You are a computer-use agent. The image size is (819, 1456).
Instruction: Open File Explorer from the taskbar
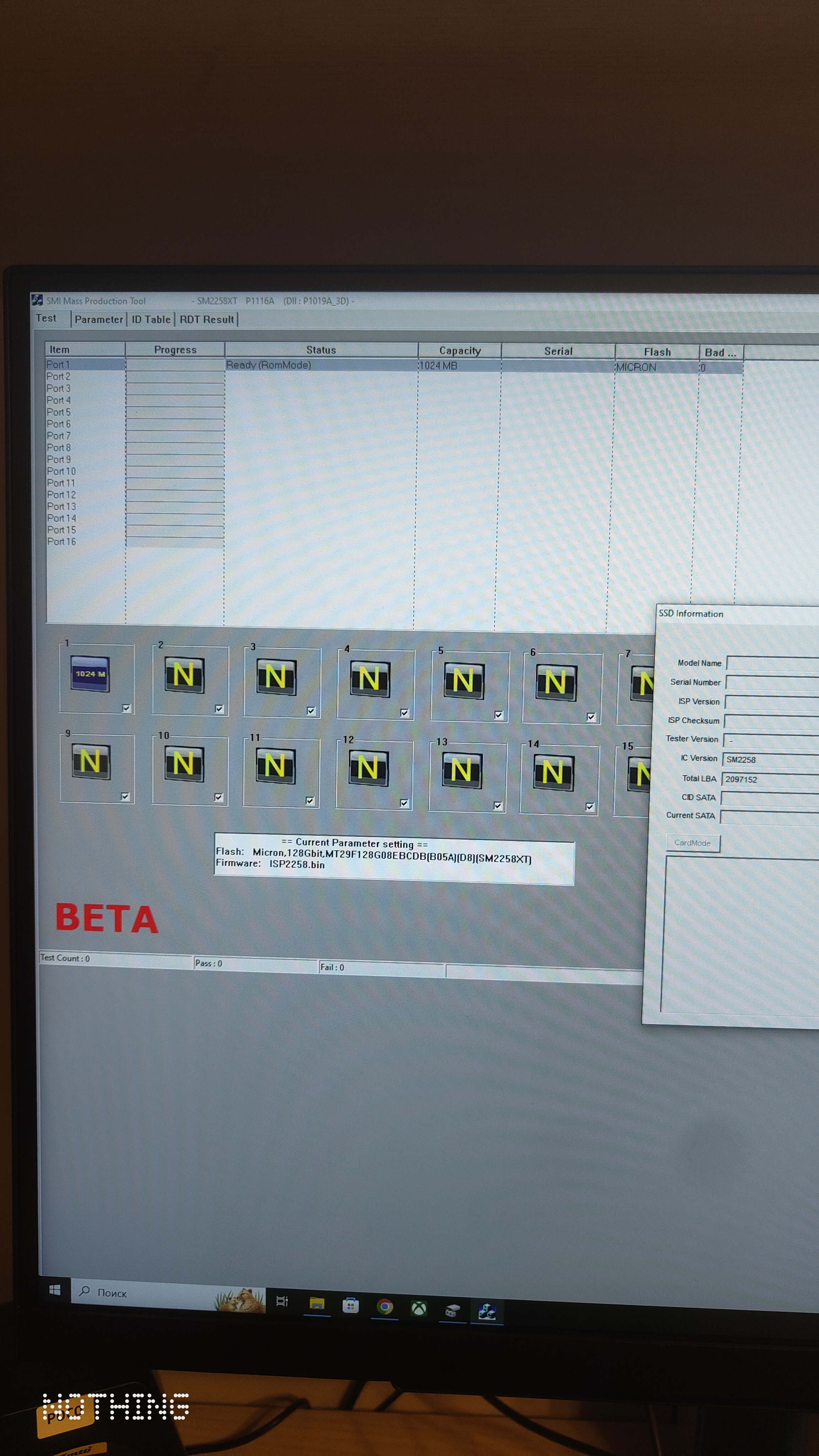[x=317, y=1304]
